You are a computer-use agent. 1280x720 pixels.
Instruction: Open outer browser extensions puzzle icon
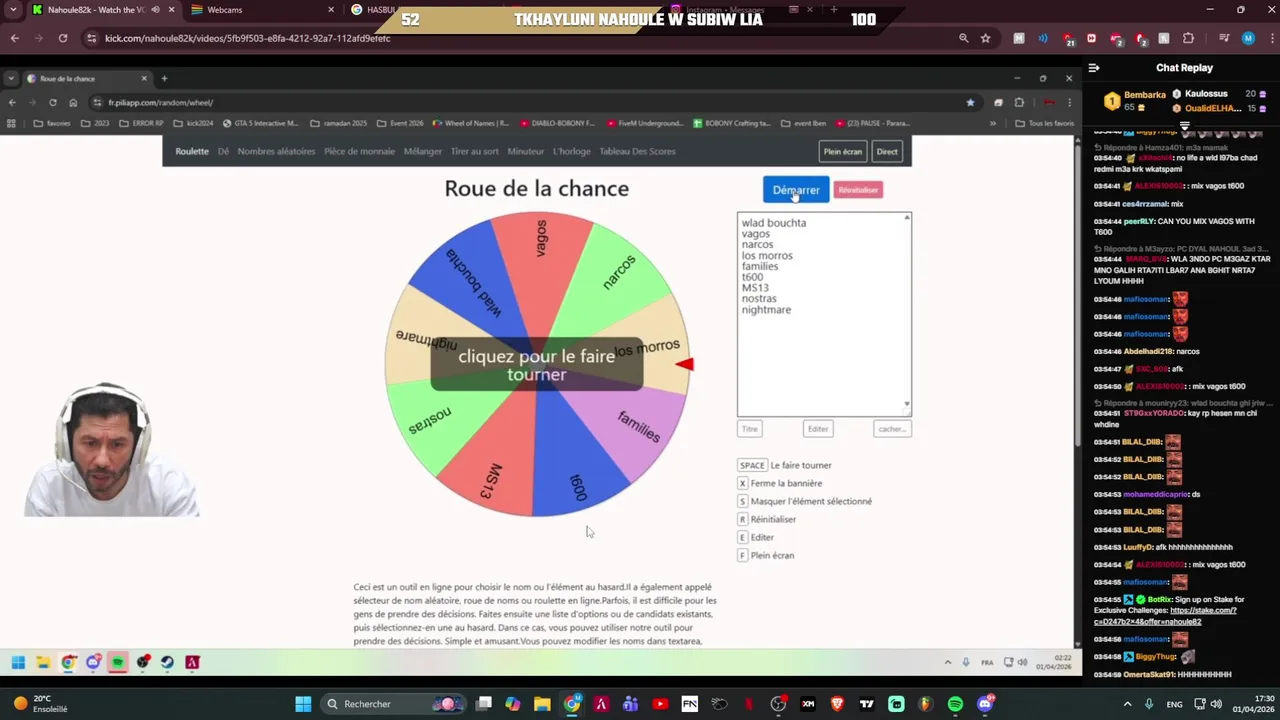1189,38
